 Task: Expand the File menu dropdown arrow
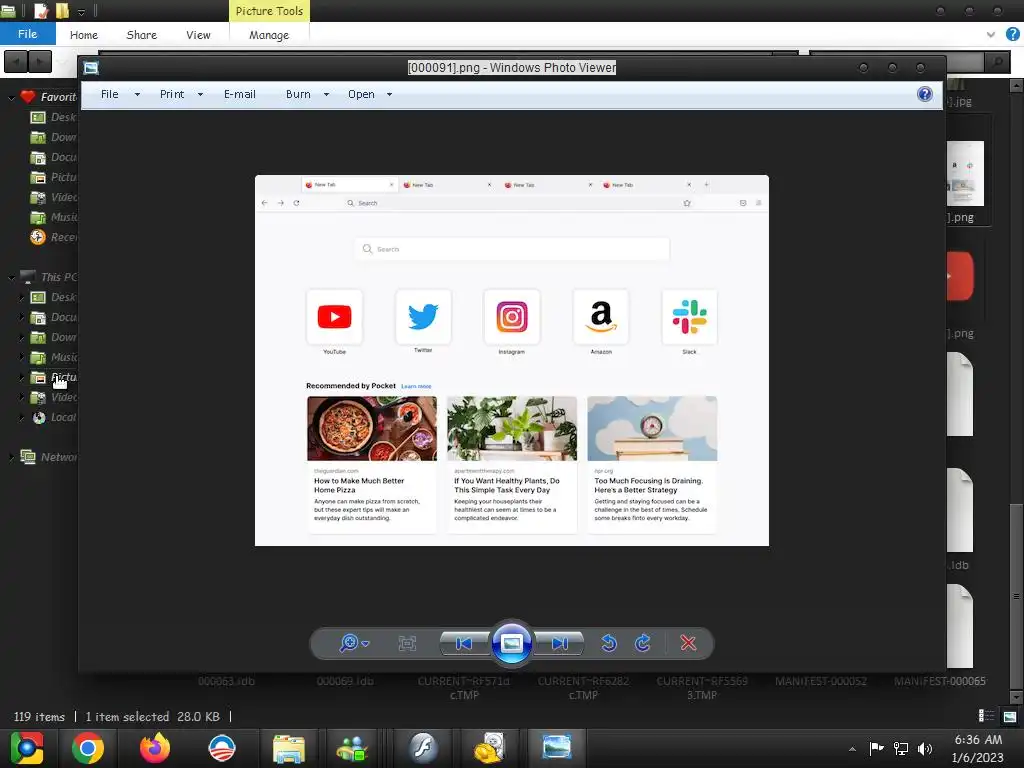point(137,95)
